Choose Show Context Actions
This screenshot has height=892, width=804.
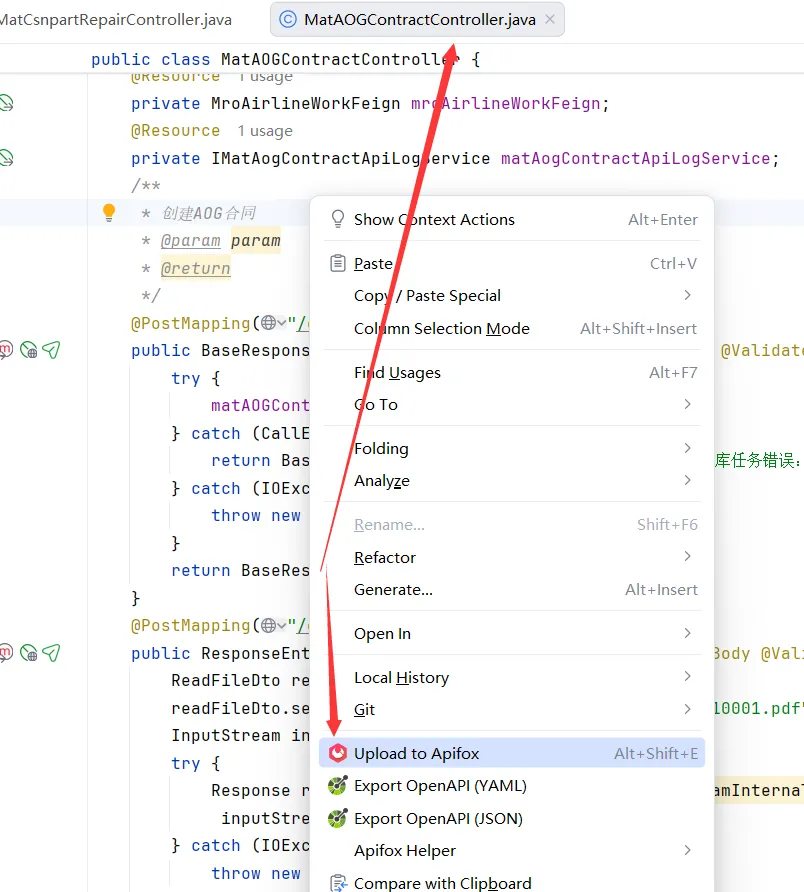[512, 220]
